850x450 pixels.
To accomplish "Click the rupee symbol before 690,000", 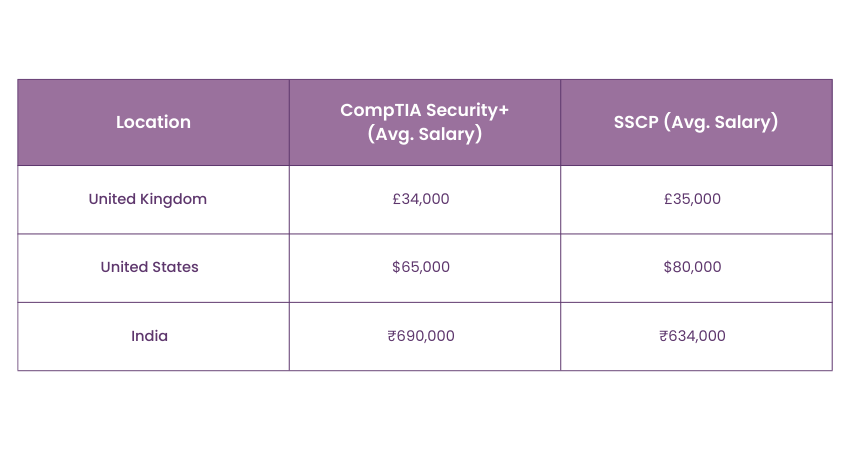I will click(391, 336).
